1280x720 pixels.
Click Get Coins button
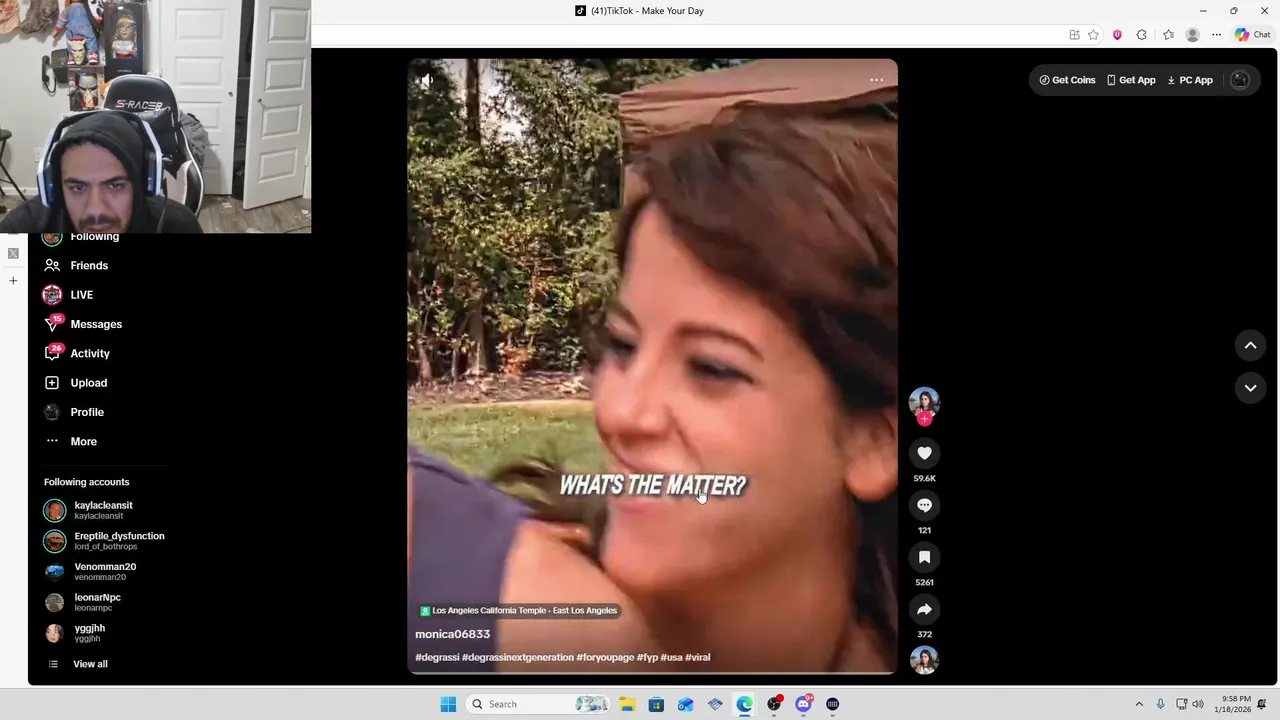tap(1067, 80)
